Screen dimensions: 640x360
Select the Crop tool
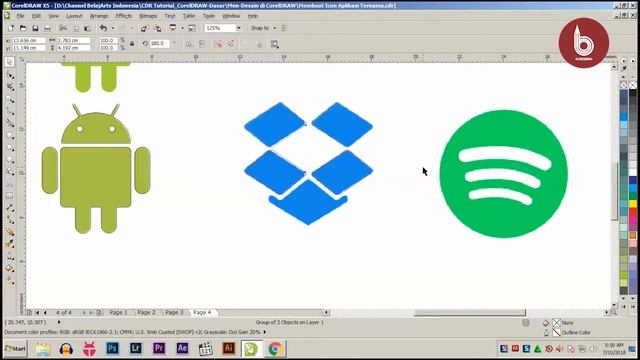point(10,87)
